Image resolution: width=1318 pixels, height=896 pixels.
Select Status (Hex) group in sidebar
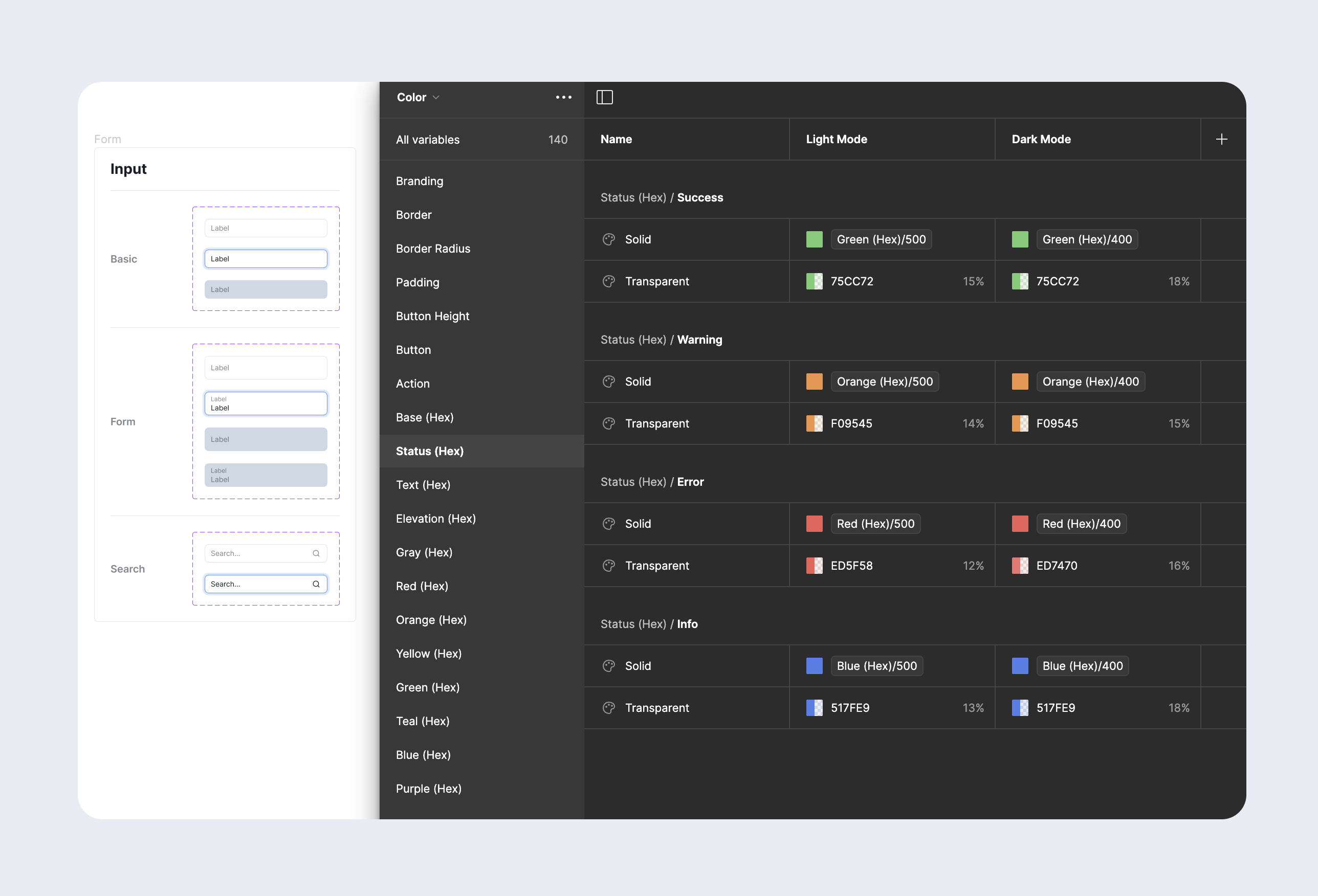point(429,452)
